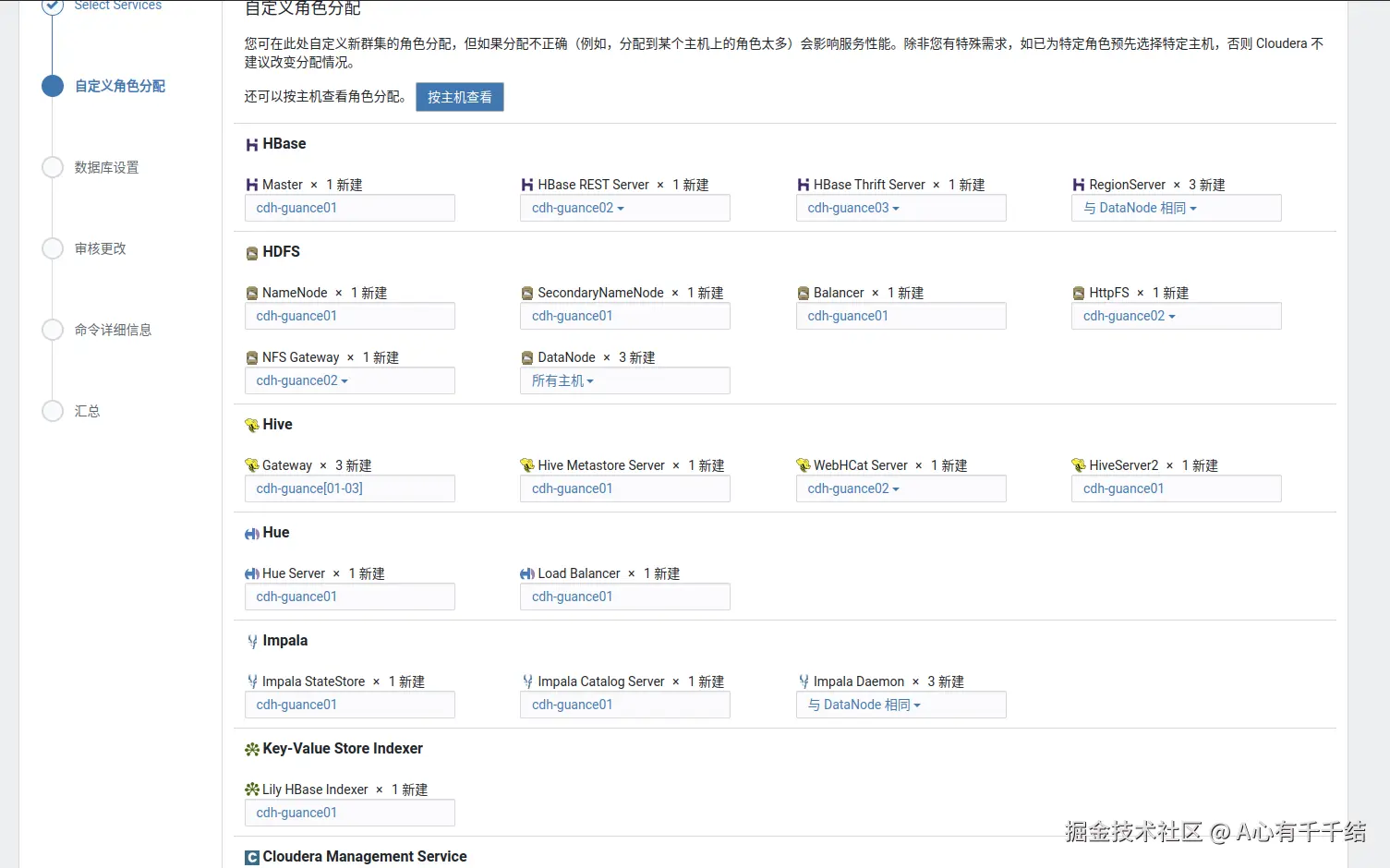Select NameNode host cdh-guance01

[x=350, y=316]
